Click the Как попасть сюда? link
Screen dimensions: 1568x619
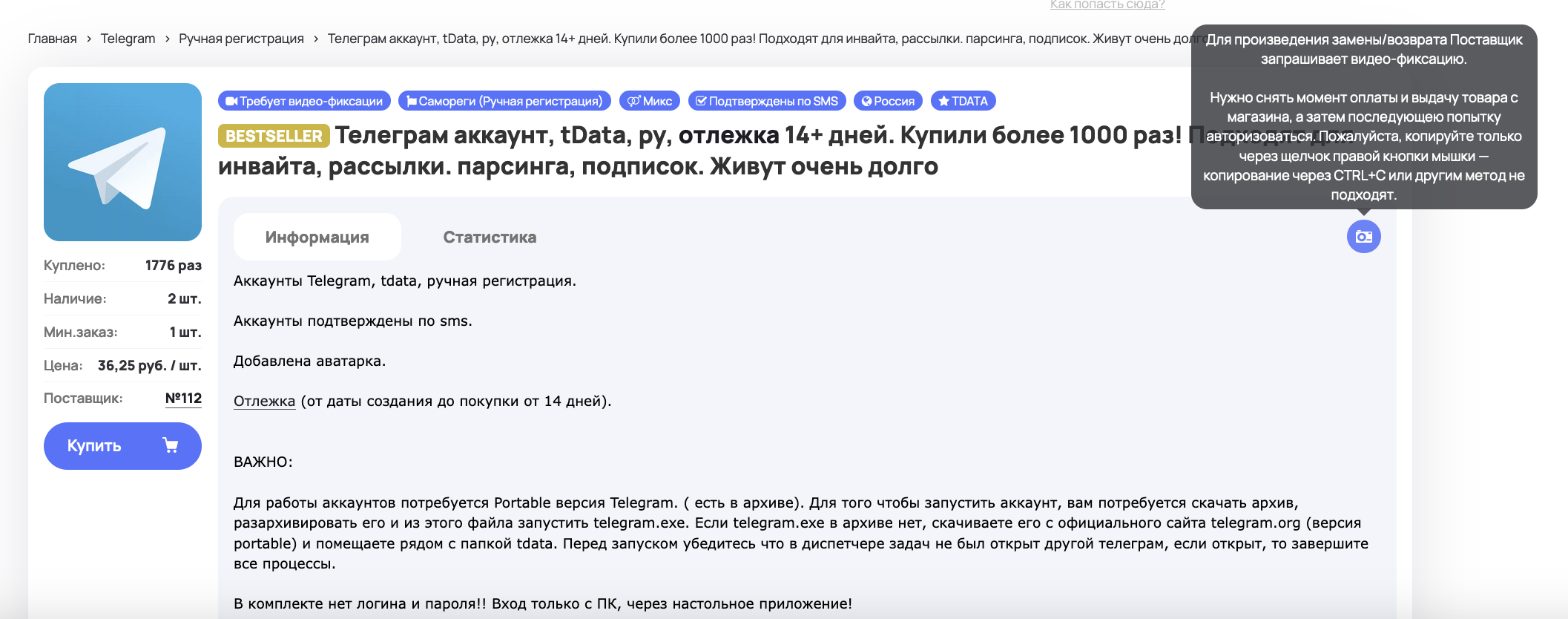(1107, 4)
